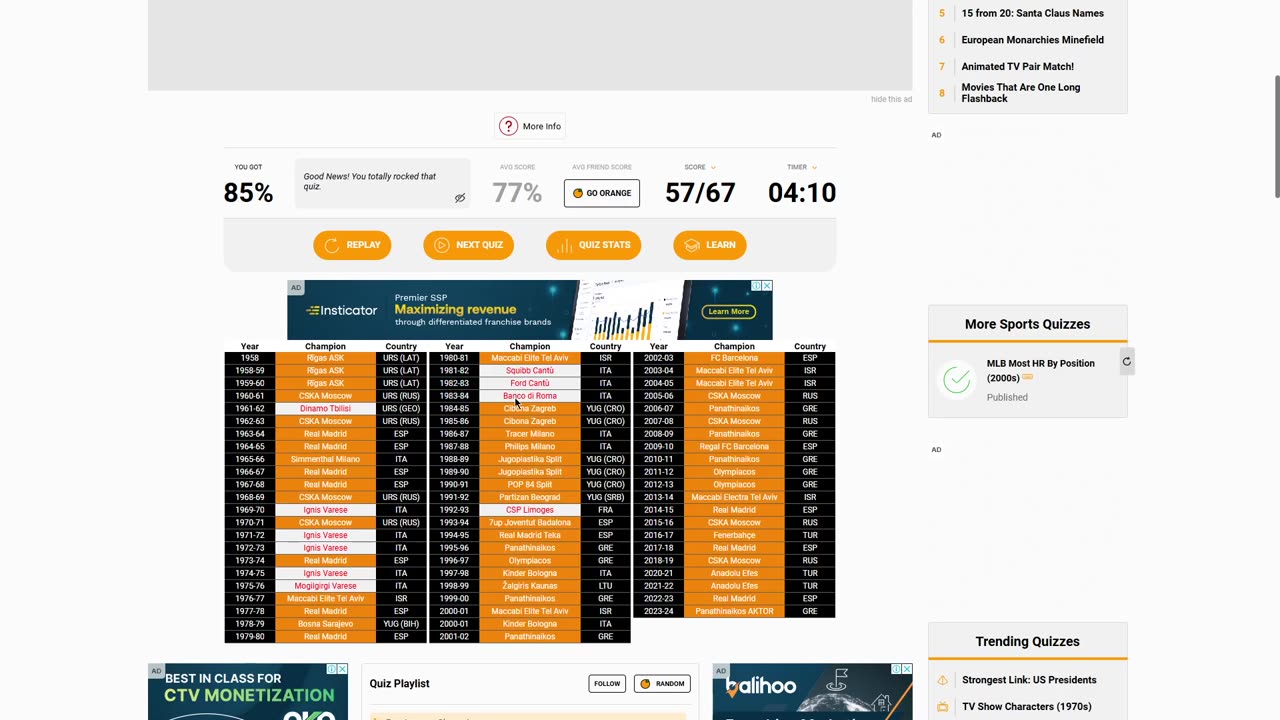
Task: Click the 'YUG (BIH)' country cell
Action: click(x=401, y=624)
